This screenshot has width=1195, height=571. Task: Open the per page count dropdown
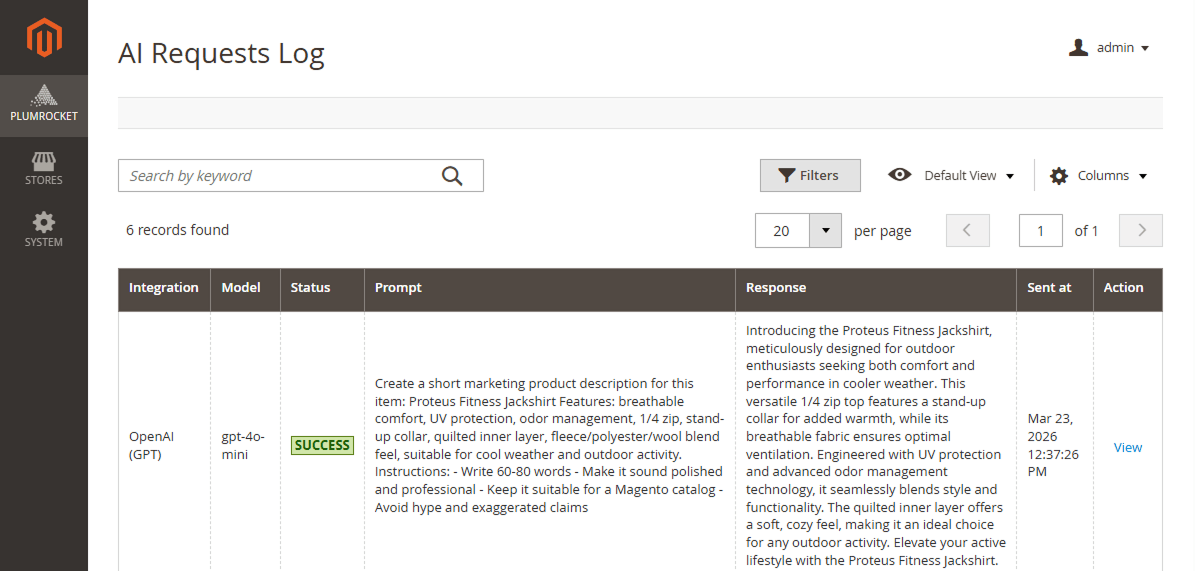825,230
